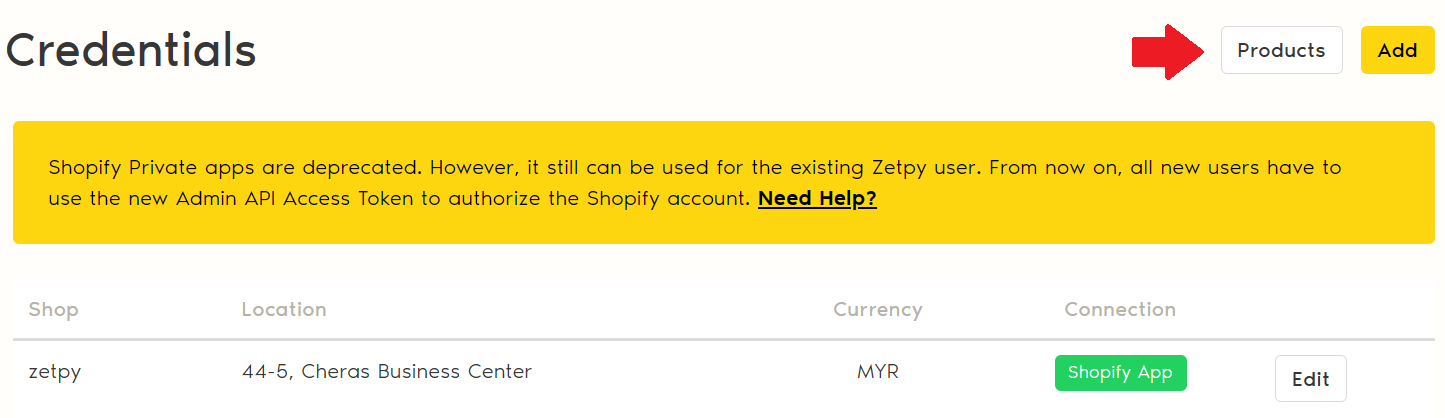Edit the zetpy shop credentials

point(1310,379)
